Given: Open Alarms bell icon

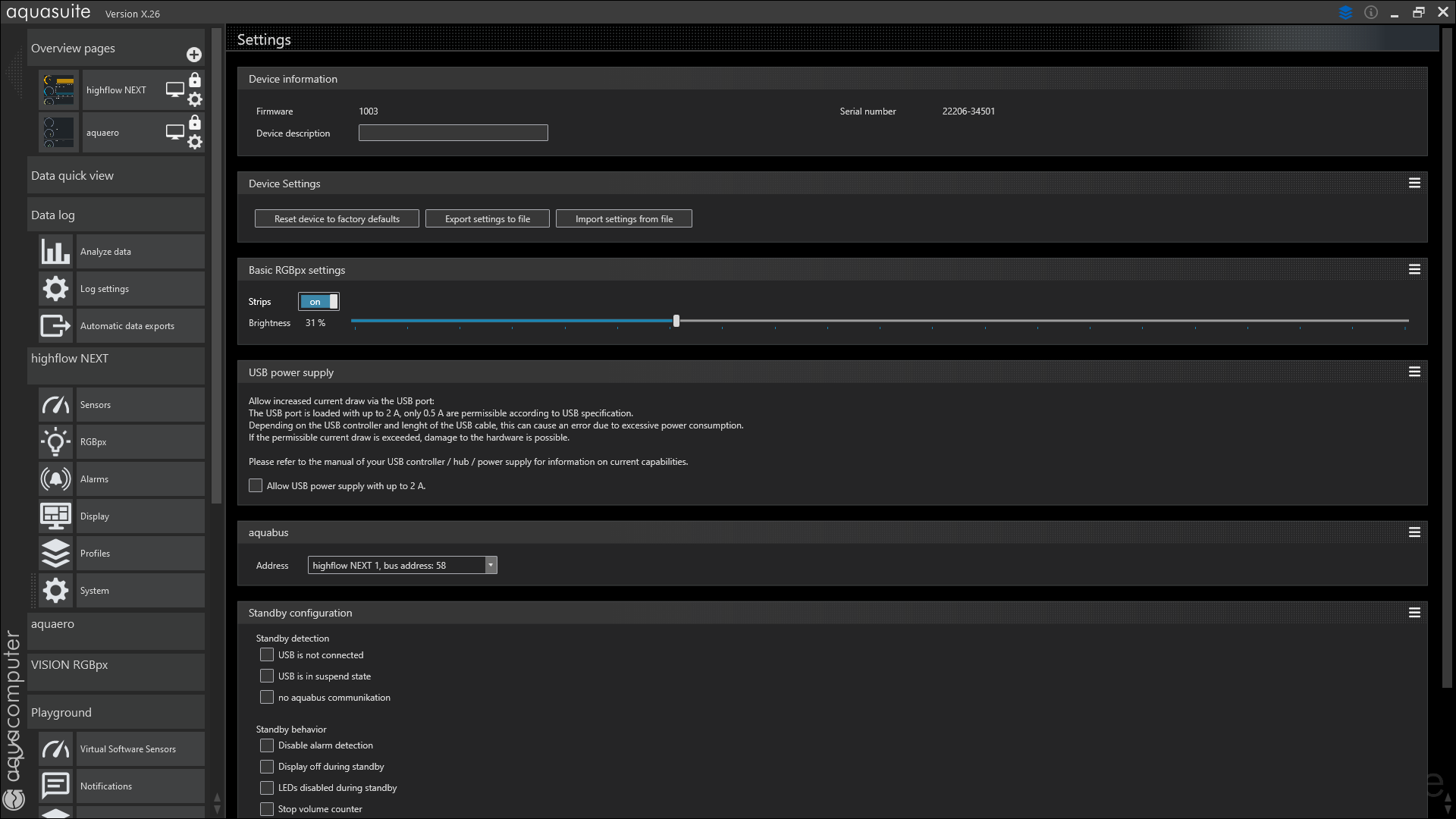Looking at the screenshot, I should [55, 479].
